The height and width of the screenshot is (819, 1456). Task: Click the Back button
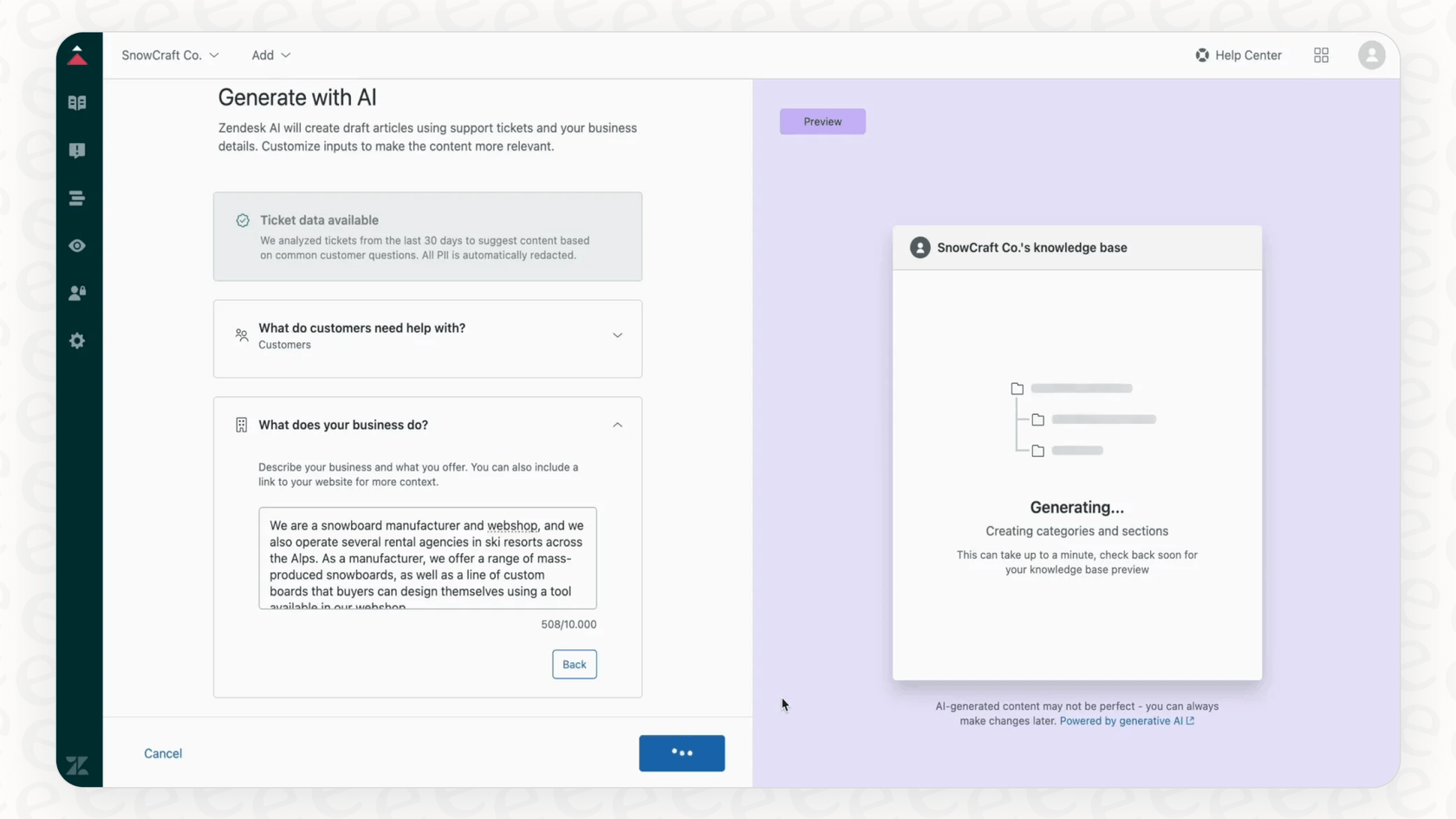(x=574, y=664)
